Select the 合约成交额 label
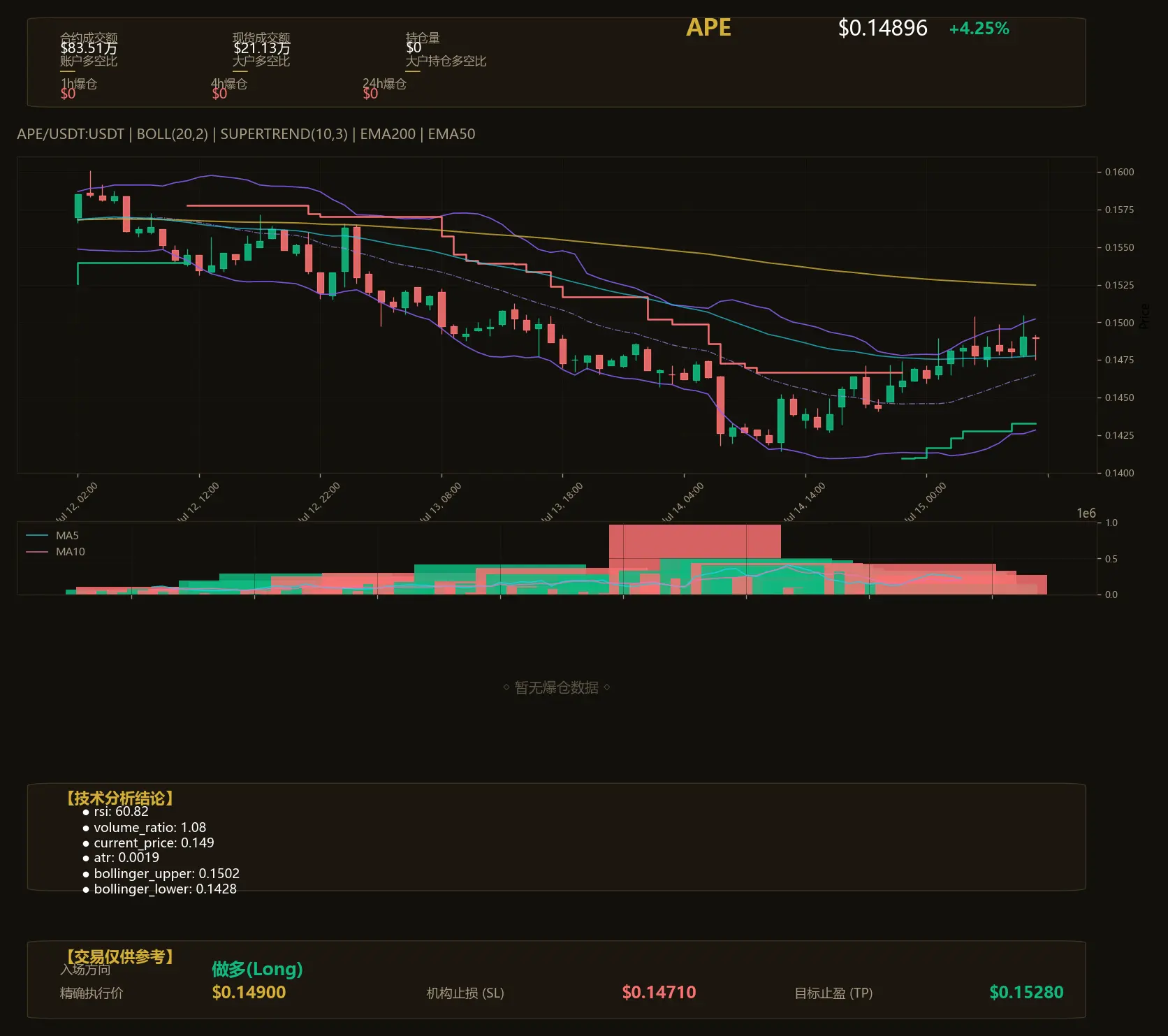The image size is (1168, 1036). click(89, 38)
